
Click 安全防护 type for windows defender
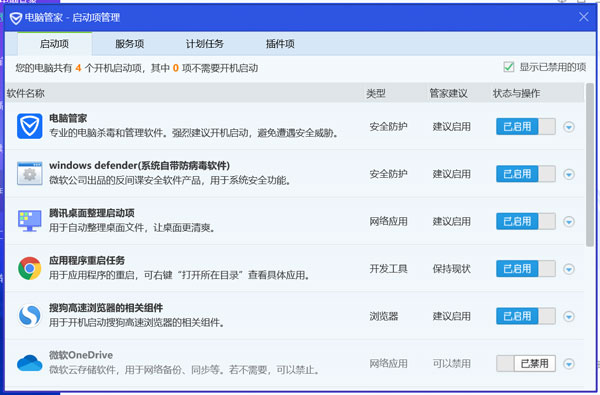tap(388, 174)
